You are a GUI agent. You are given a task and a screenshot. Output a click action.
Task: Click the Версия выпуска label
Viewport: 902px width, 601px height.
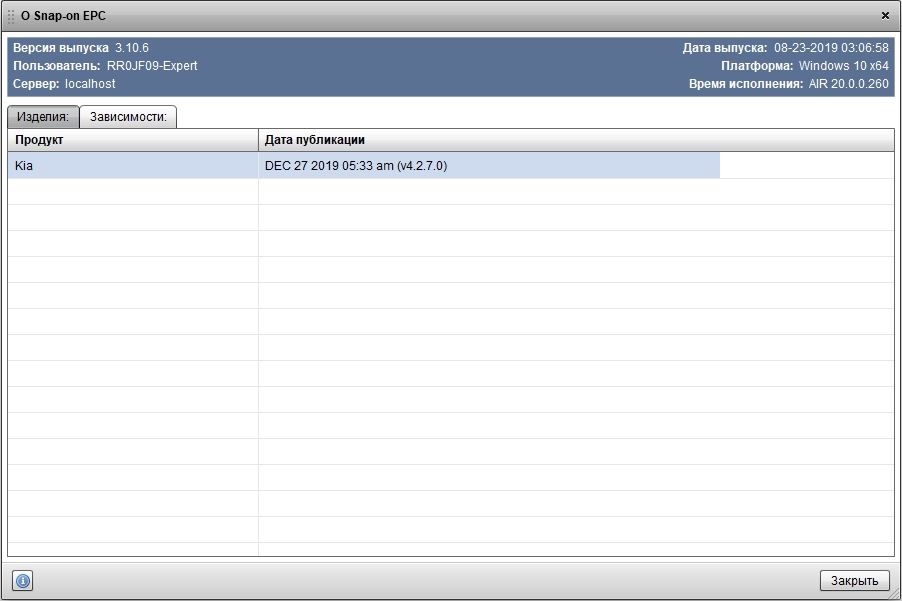[x=60, y=48]
